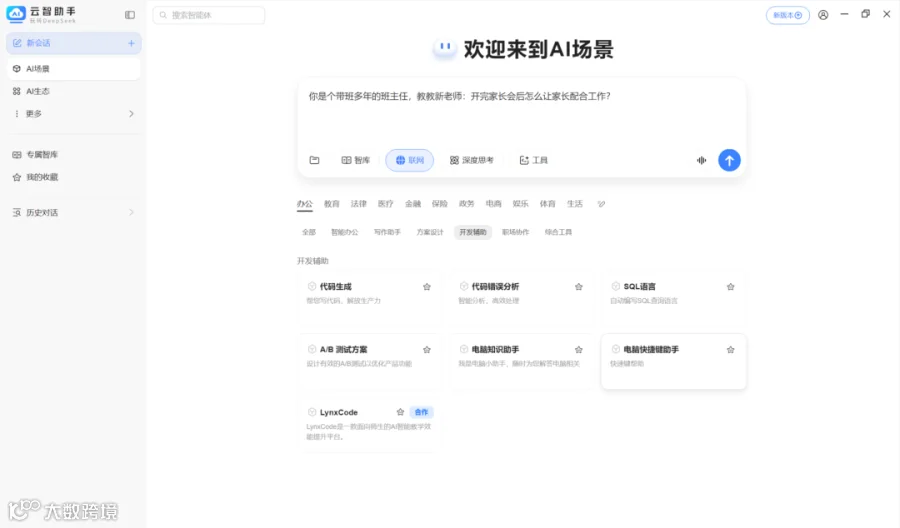
Task: Send the message with the blue arrow button
Action: point(729,160)
